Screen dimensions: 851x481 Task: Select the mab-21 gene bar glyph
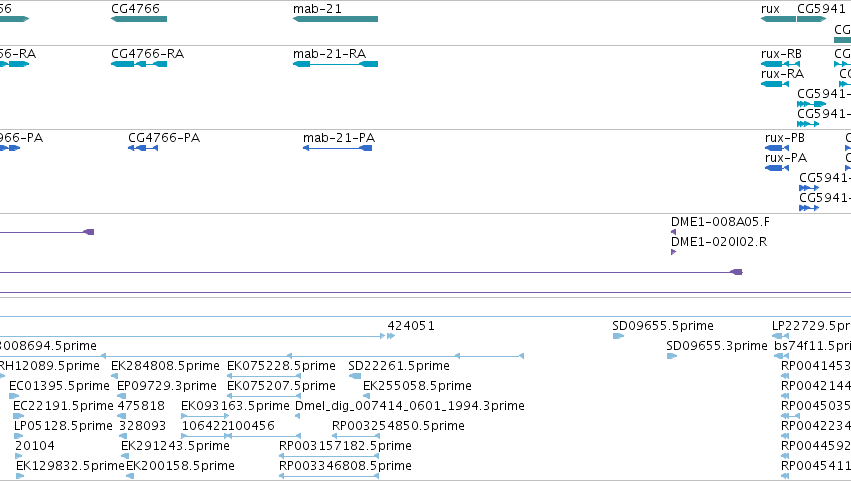click(335, 19)
